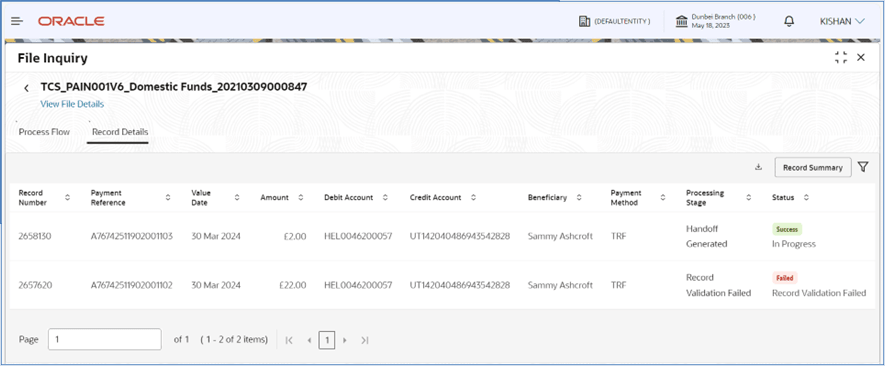
Task: Go to the next page
Action: pyautogui.click(x=345, y=340)
